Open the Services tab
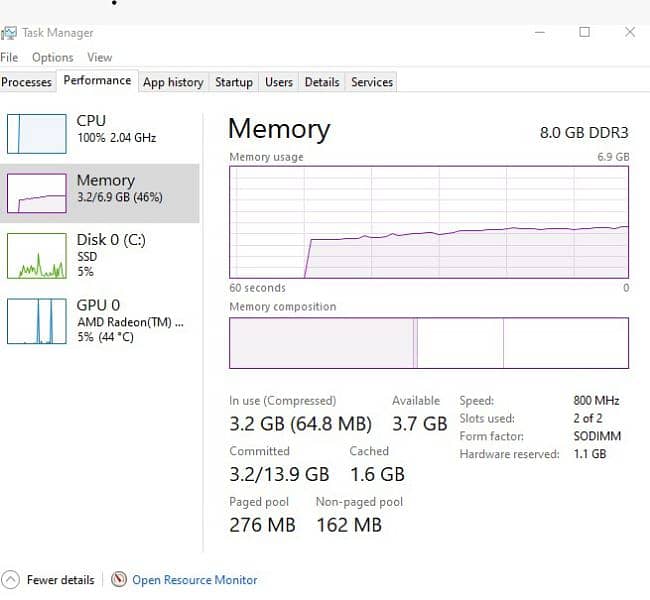 click(372, 82)
